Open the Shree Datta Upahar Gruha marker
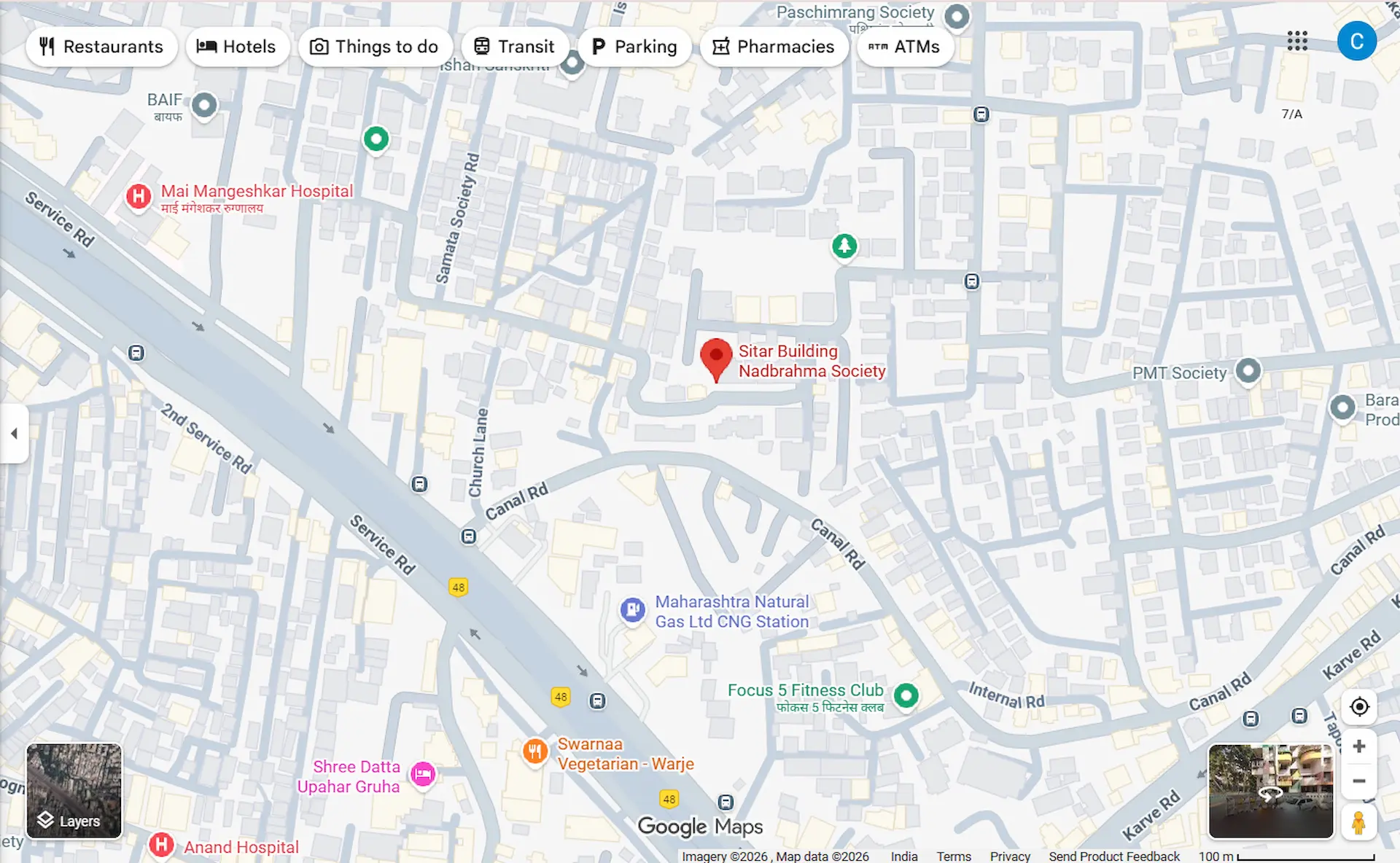Screen dimensions: 1400x863 (423, 774)
